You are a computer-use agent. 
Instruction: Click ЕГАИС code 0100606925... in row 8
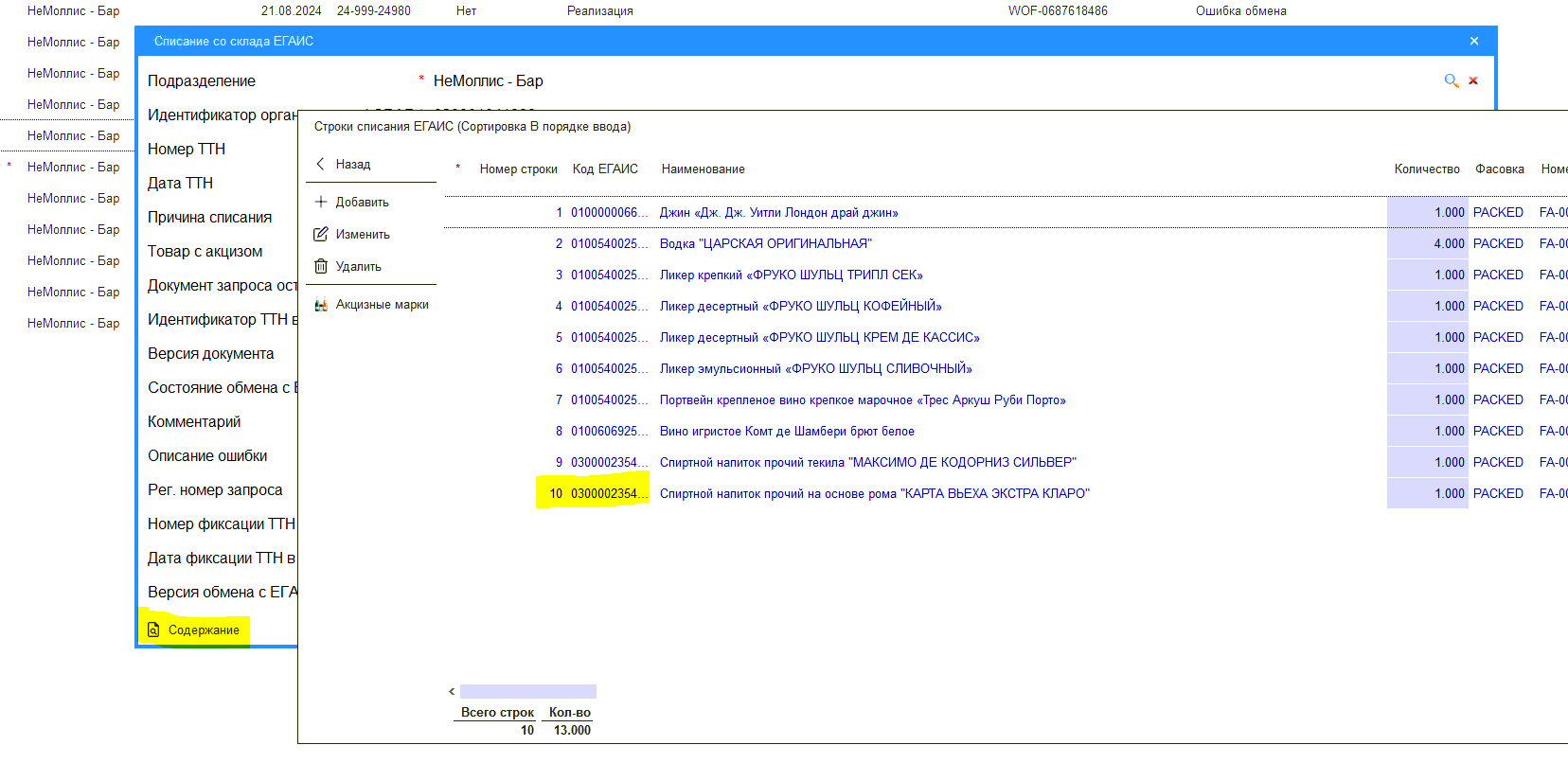pyautogui.click(x=609, y=432)
